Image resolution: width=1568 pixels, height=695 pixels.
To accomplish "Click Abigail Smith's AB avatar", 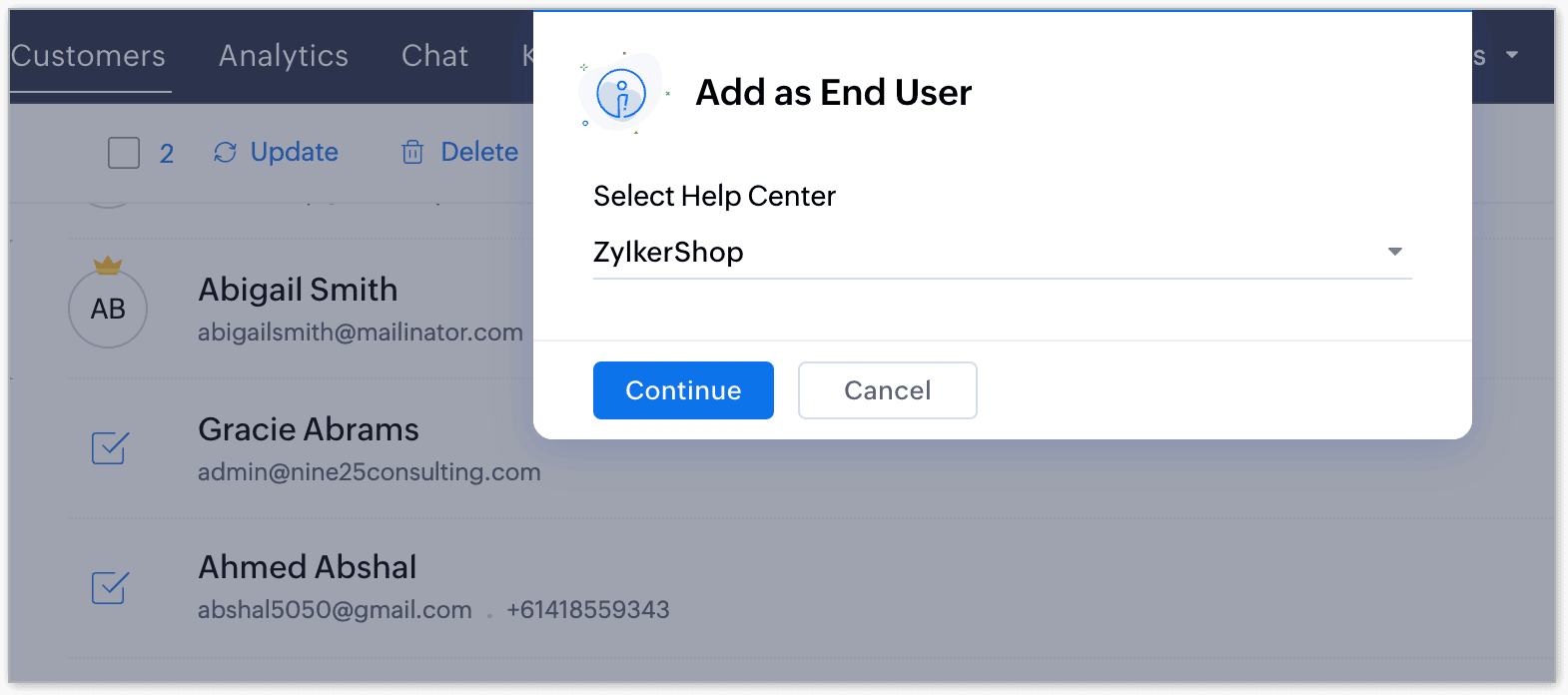I will [x=108, y=309].
